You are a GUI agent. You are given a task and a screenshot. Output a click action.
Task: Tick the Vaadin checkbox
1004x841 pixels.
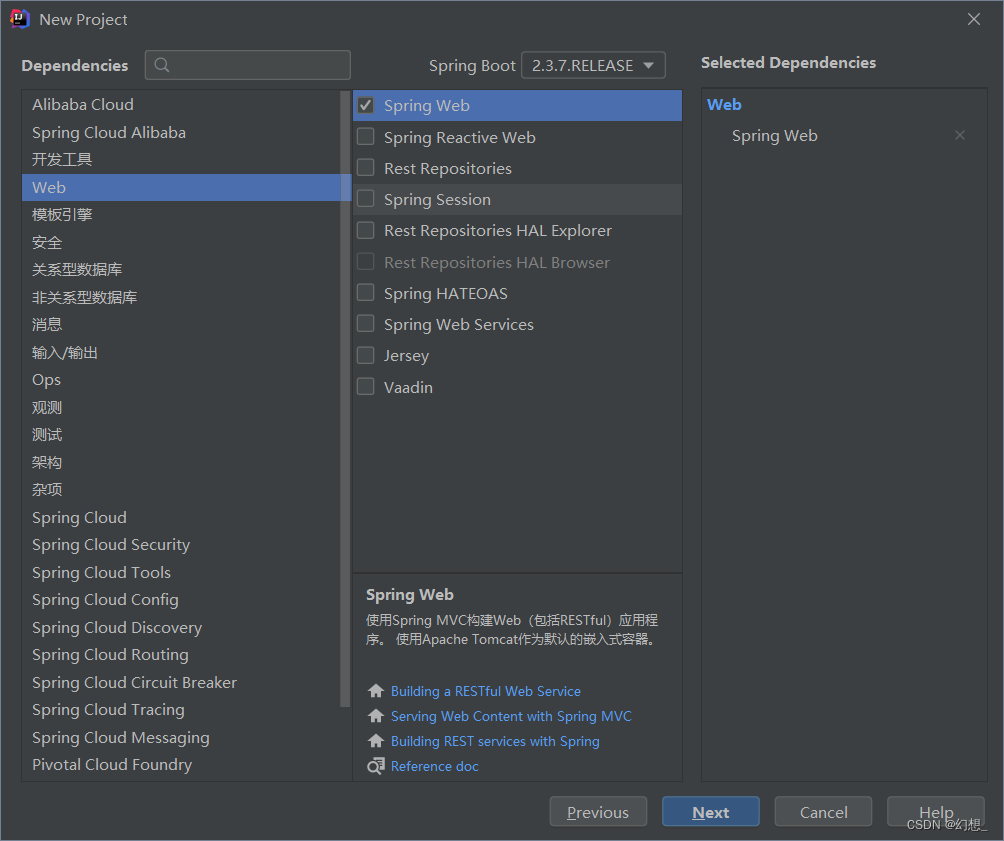[x=366, y=387]
